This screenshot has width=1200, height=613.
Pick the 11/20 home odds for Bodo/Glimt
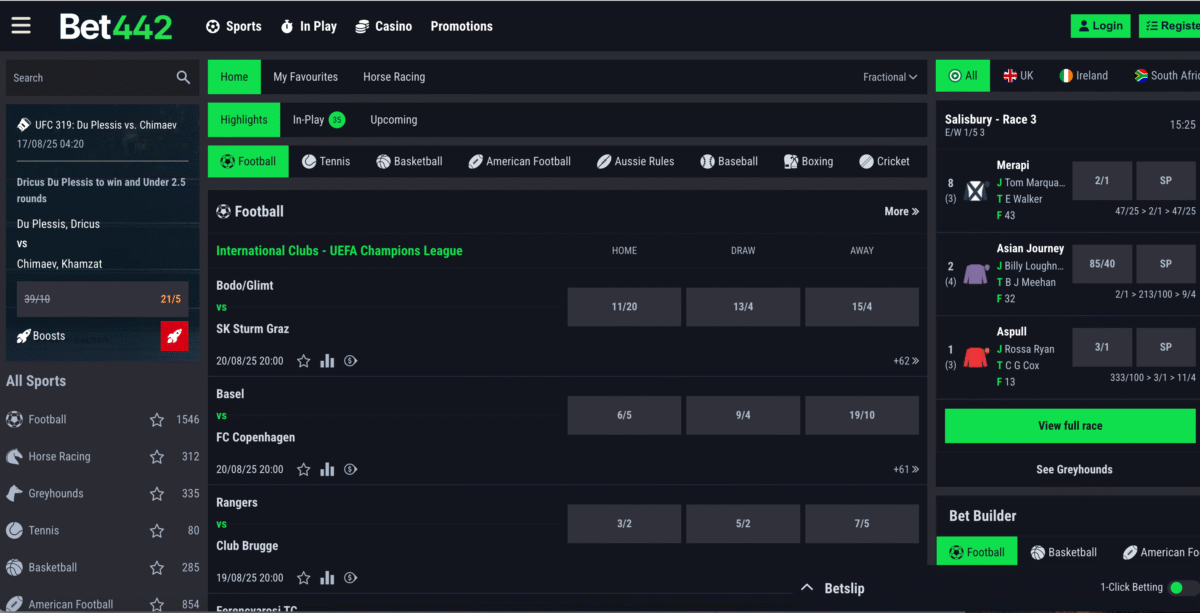tap(624, 307)
